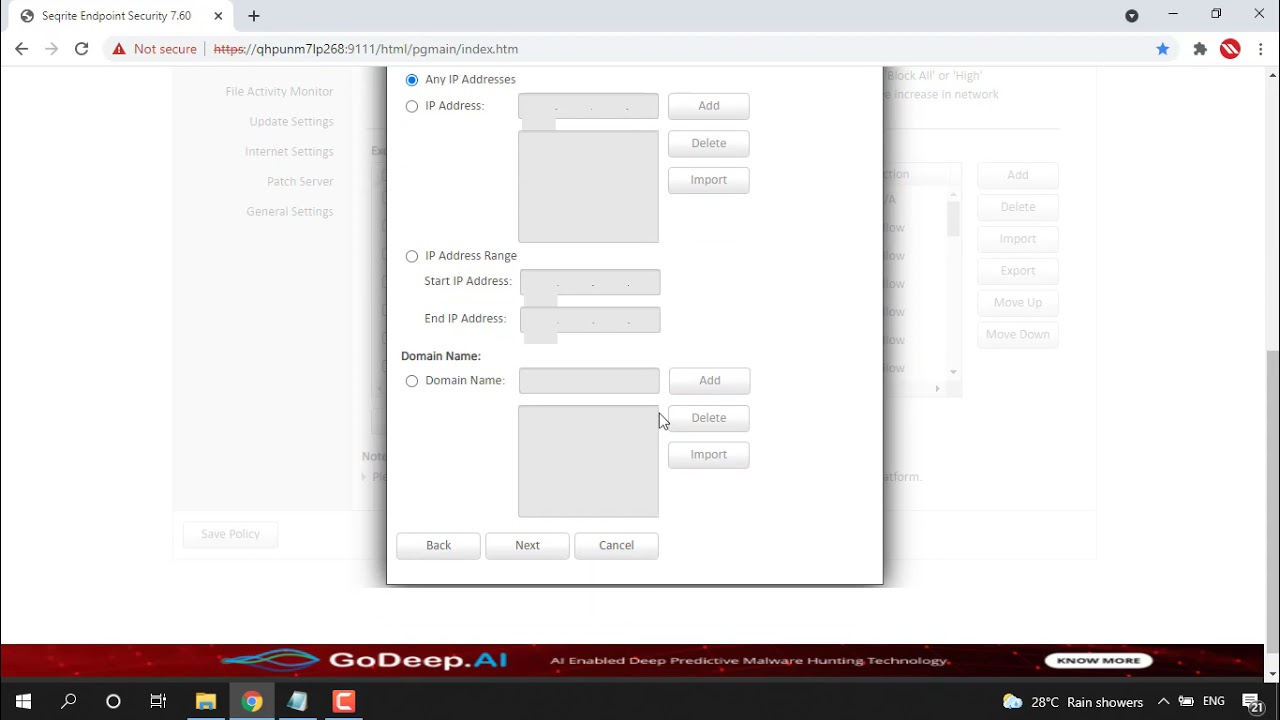The image size is (1280, 720).
Task: Reload the page
Action: (82, 49)
